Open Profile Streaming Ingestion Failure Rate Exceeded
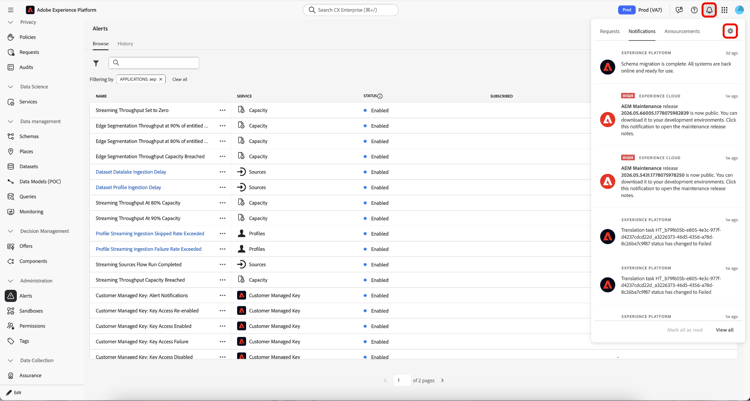 click(x=148, y=249)
